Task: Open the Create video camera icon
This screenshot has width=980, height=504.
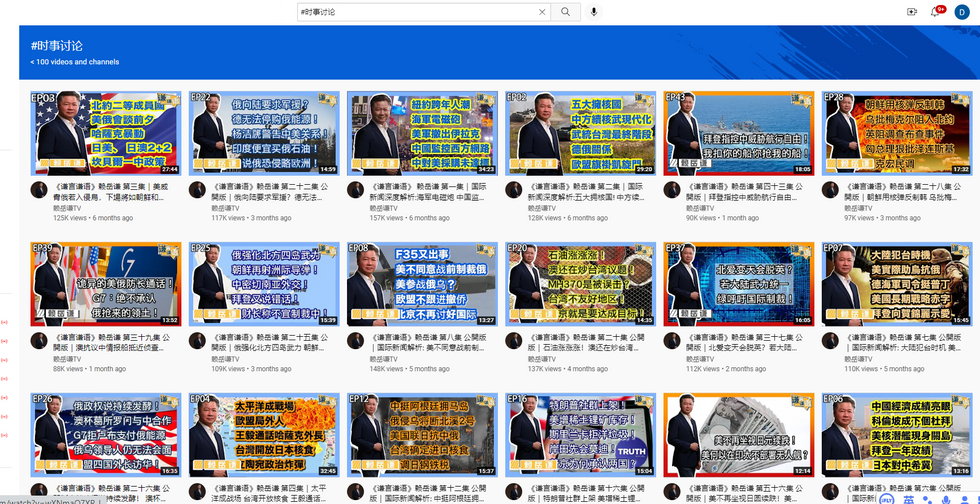Action: click(x=912, y=12)
